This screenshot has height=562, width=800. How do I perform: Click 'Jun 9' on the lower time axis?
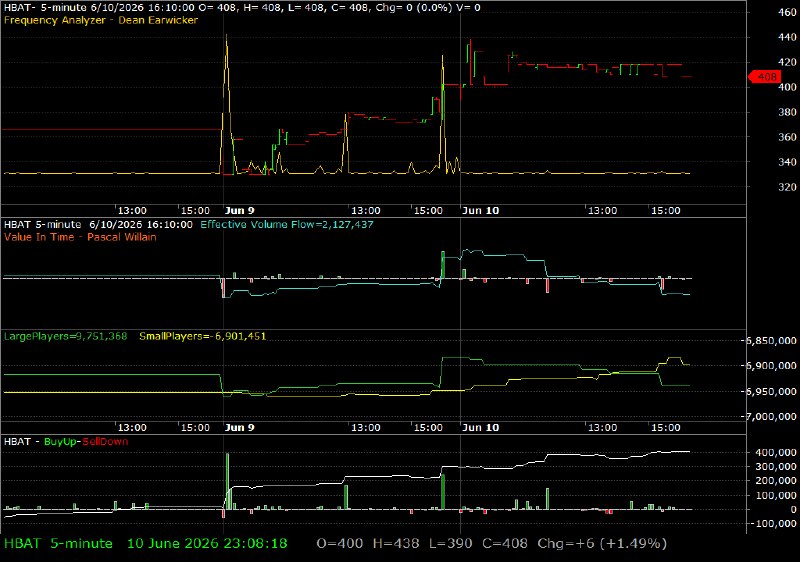tap(239, 427)
